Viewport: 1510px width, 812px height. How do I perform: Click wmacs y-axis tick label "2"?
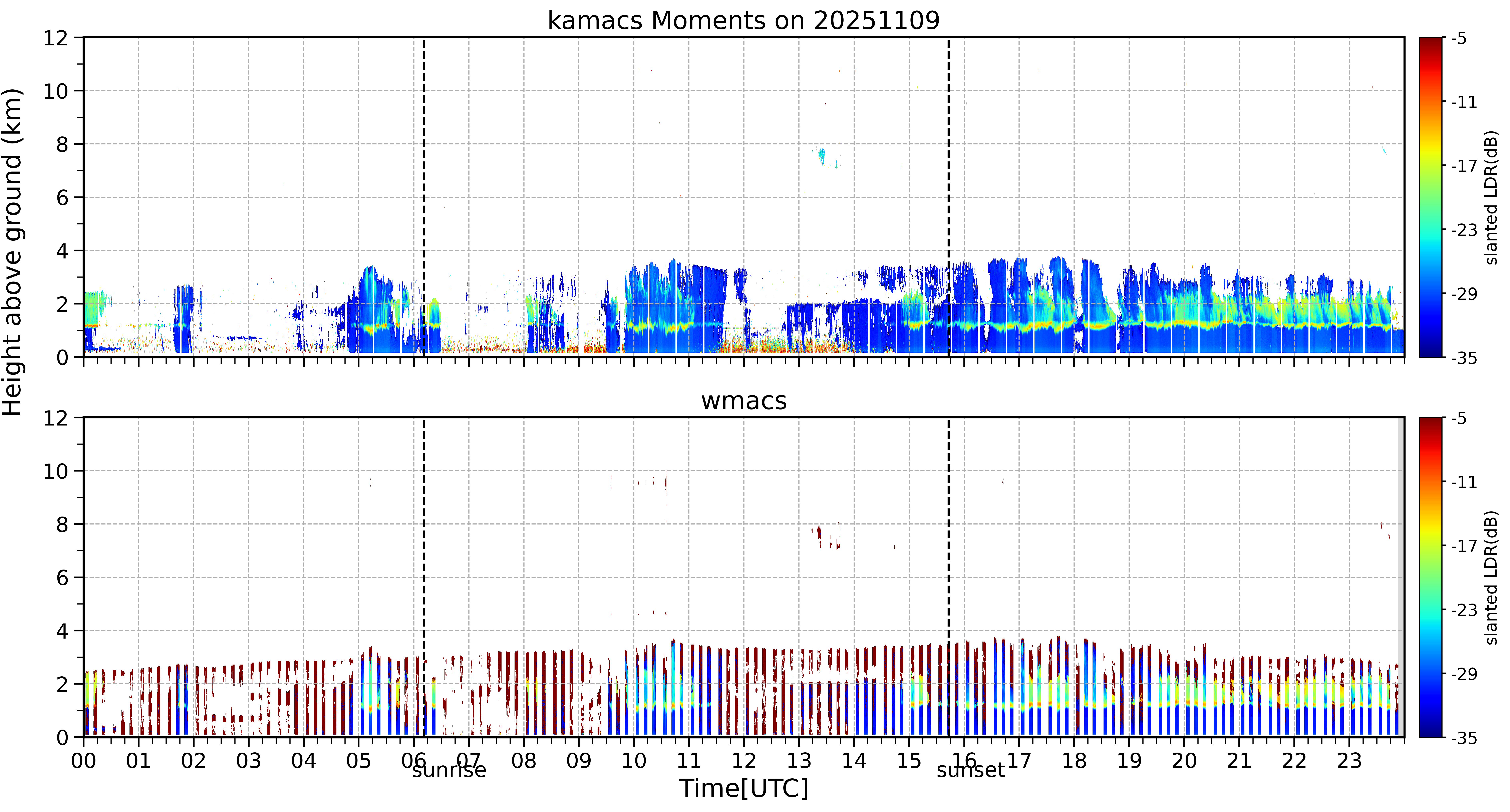(62, 684)
